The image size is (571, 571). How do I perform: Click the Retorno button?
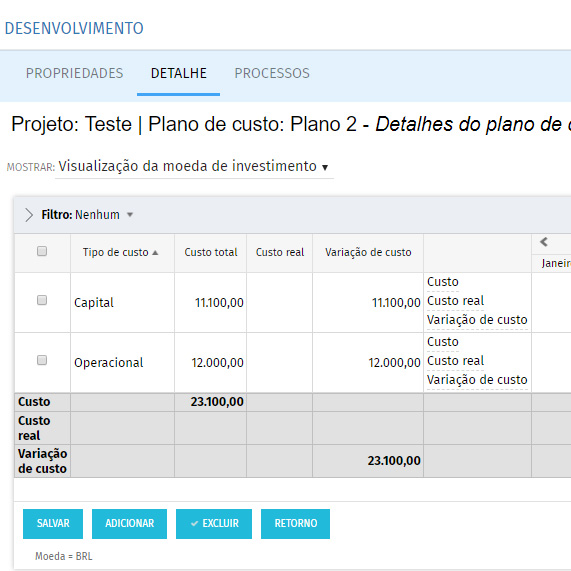tap(295, 524)
